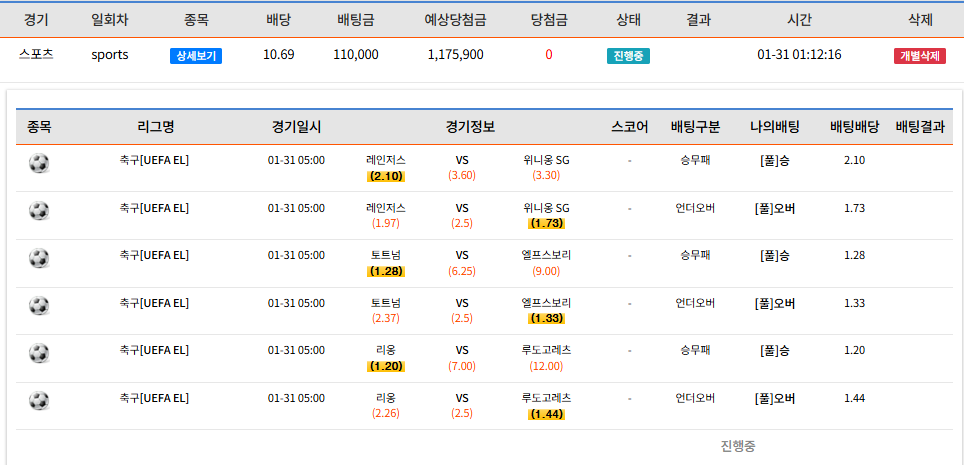Screen dimensions: 964x465
Task: Click soccer ball icon in Rangers 승무패 row
Action: 39,163
